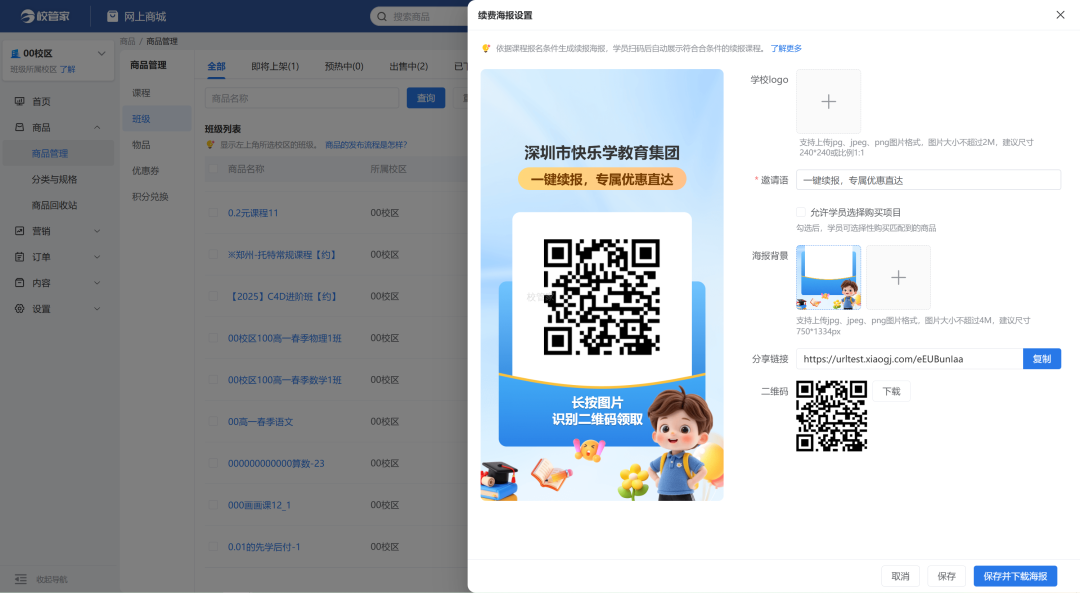Open 0.01的先学后付-1 product link

[x=264, y=547]
